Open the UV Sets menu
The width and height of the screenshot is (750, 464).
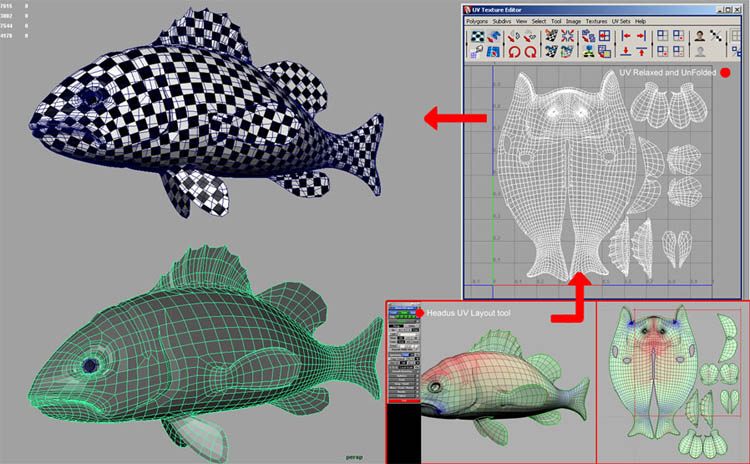tap(621, 22)
